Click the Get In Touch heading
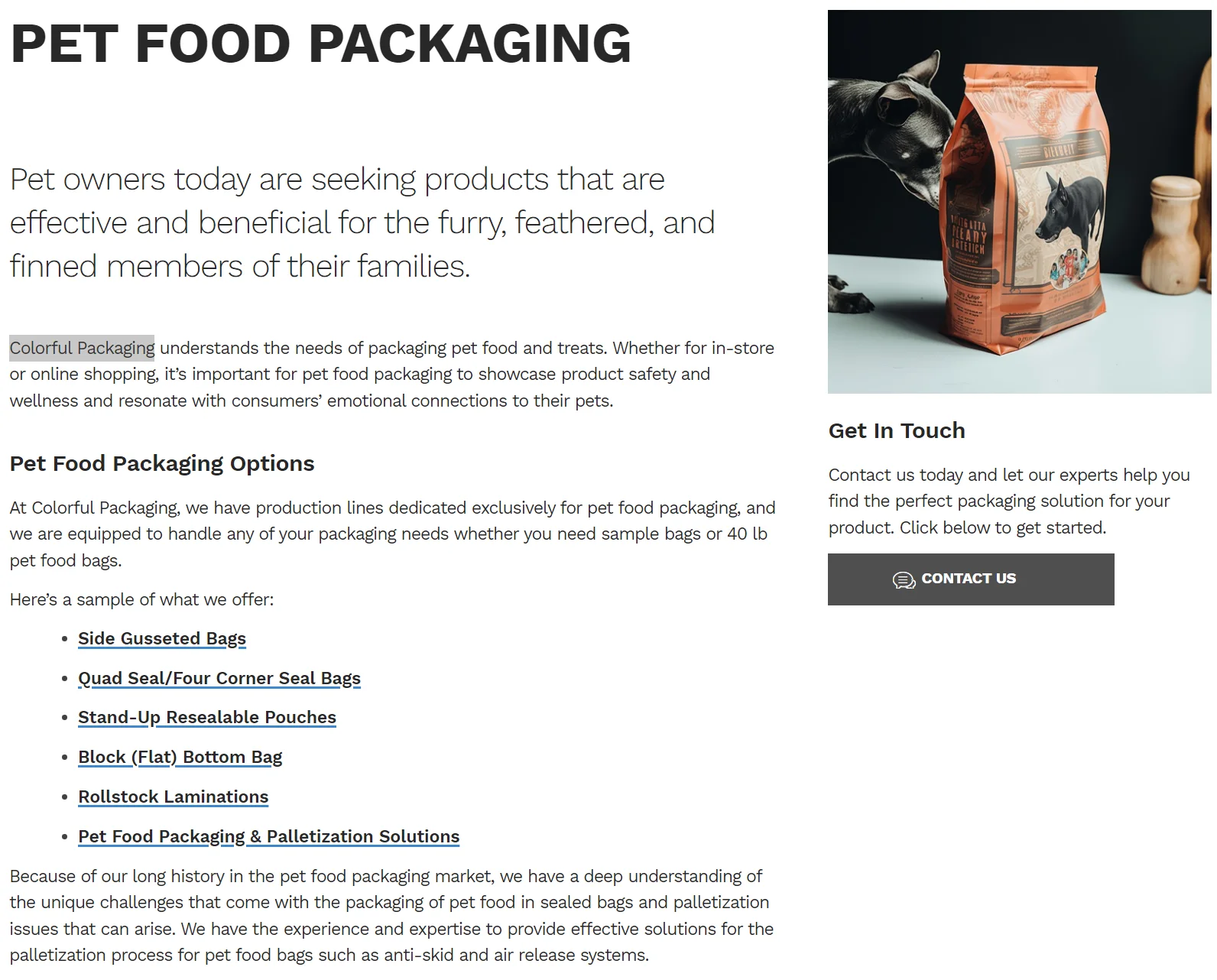 (897, 430)
